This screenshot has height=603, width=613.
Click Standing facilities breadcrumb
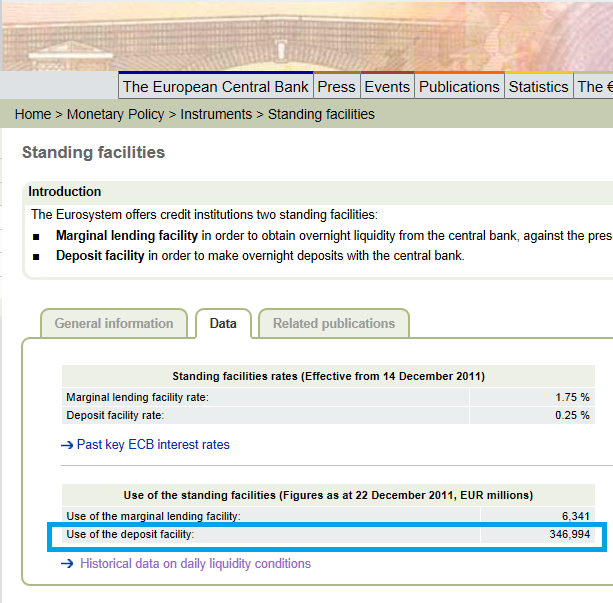click(x=321, y=114)
